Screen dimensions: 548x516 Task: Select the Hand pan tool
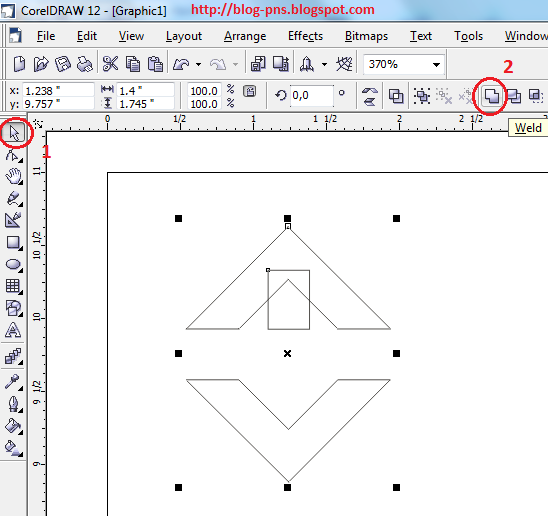14,176
